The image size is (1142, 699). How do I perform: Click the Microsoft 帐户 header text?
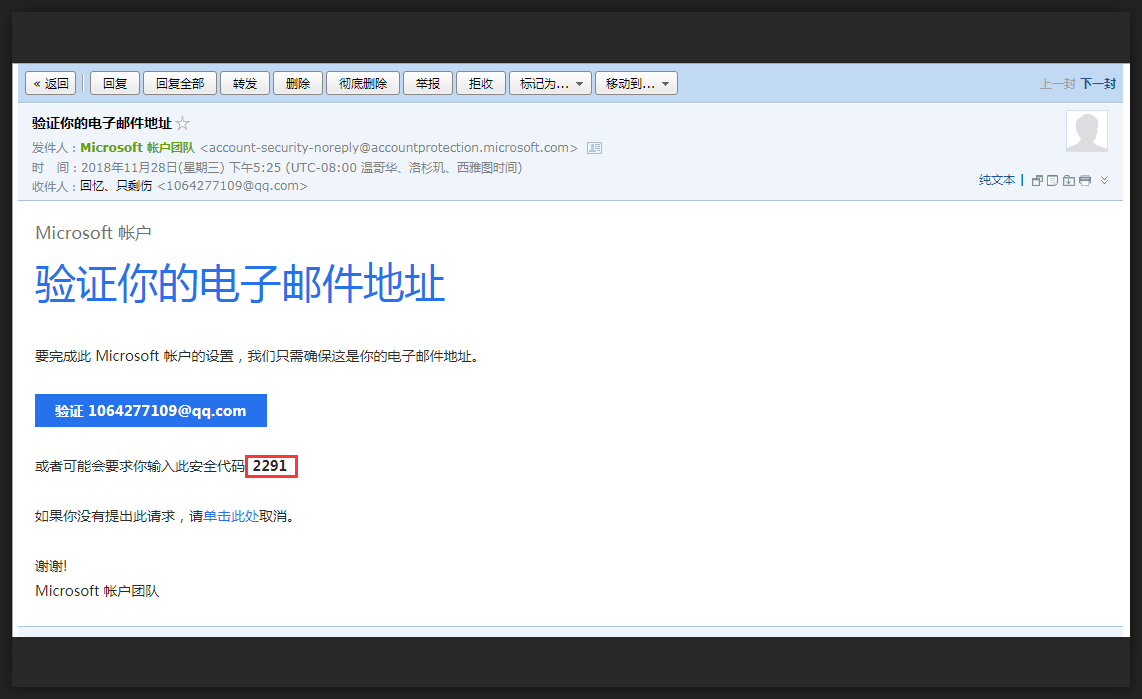[93, 233]
